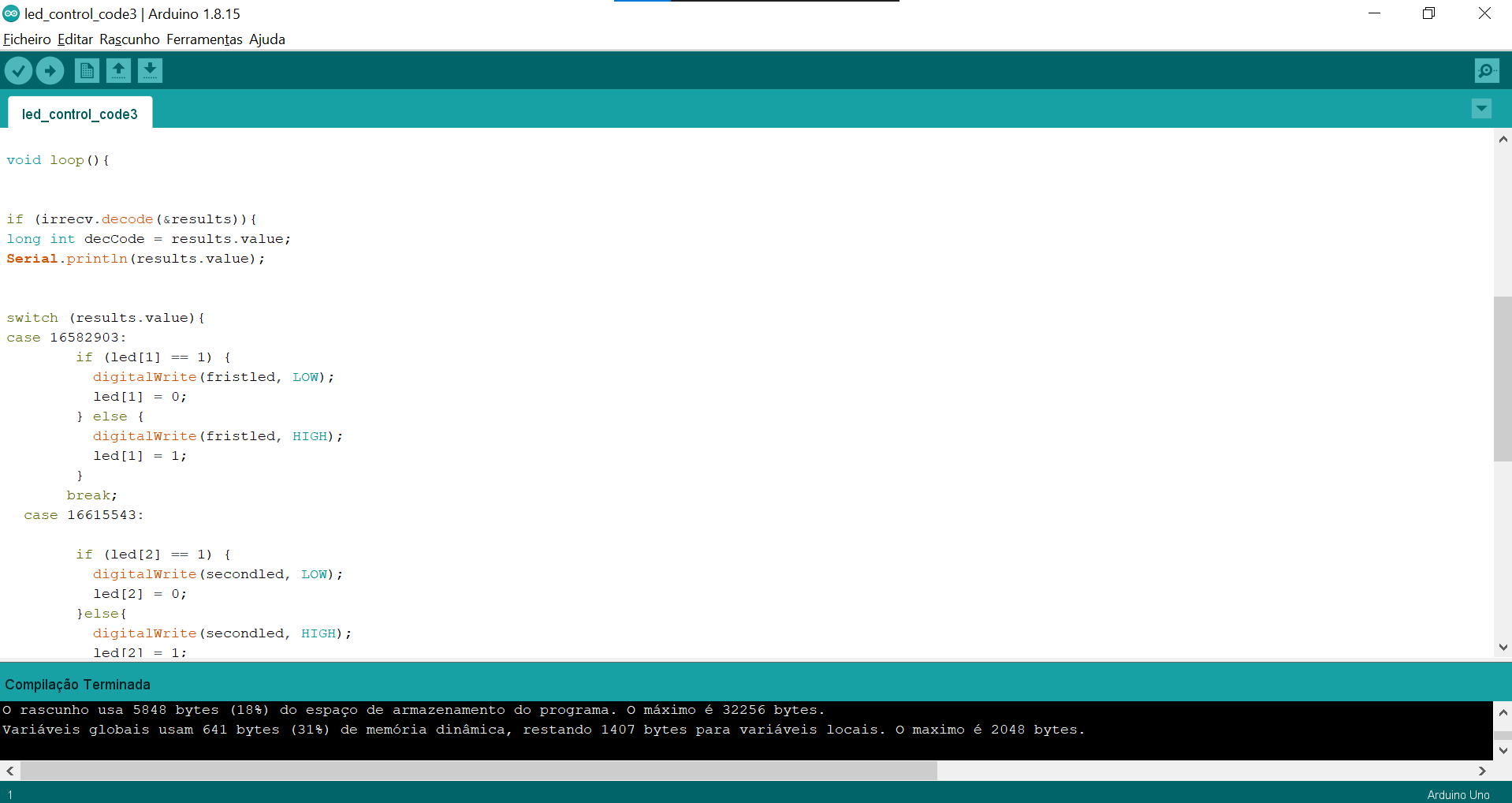Restore down the Arduino window

tap(1428, 13)
